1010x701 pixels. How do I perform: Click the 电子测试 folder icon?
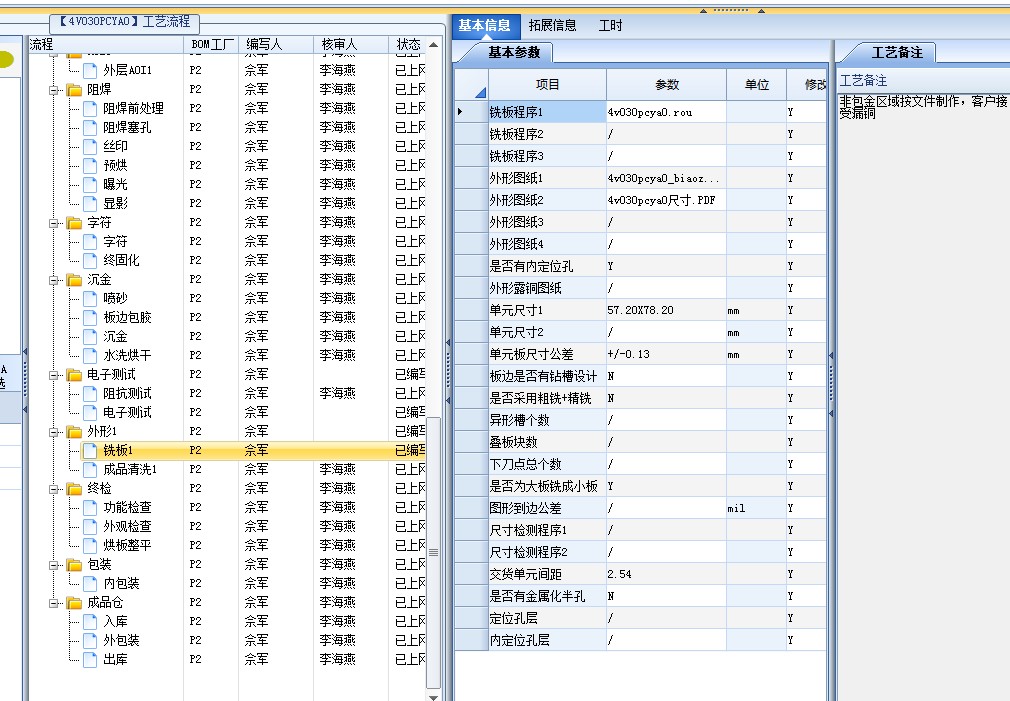pyautogui.click(x=74, y=375)
